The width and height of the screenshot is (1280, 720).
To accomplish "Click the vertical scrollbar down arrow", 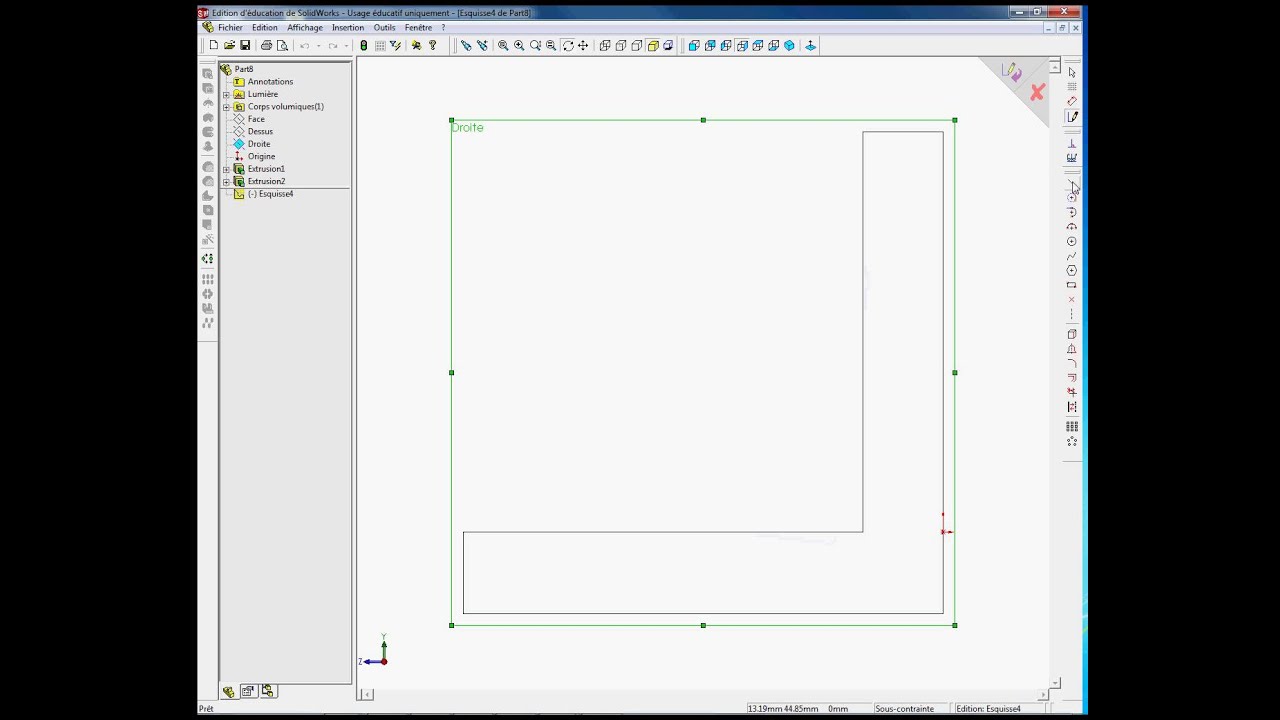I will tap(1055, 683).
